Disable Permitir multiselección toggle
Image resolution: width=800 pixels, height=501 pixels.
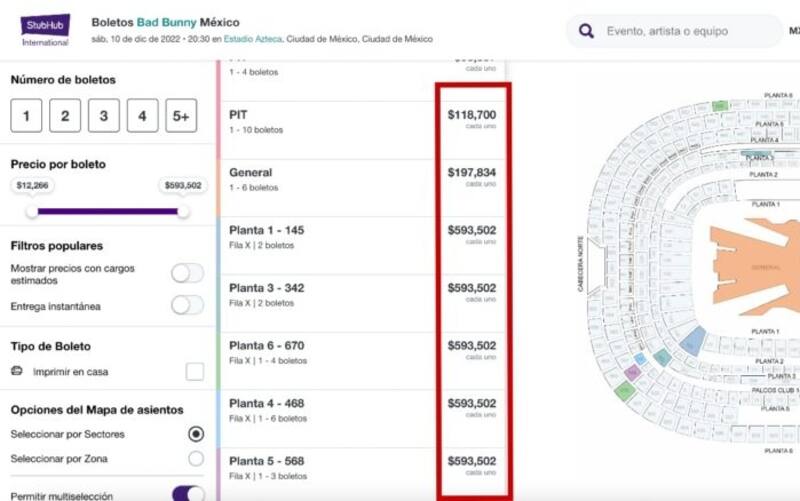coord(188,494)
